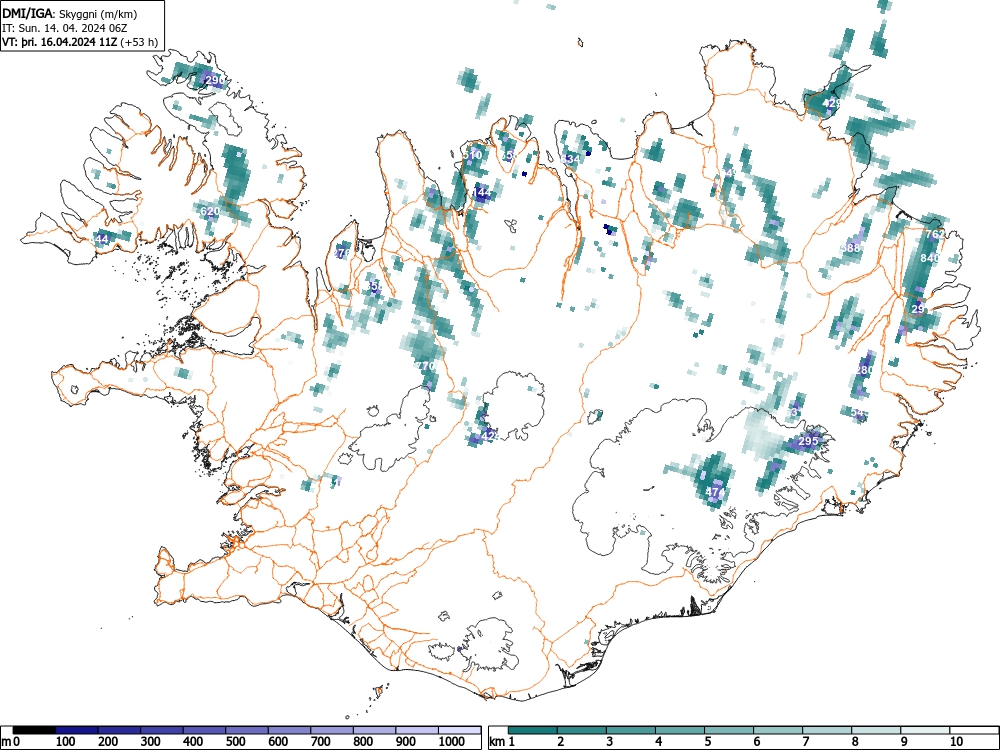Screen dimensions: 1000x750
Task: Click the 840 visibility value on the east coast
Action: [930, 258]
